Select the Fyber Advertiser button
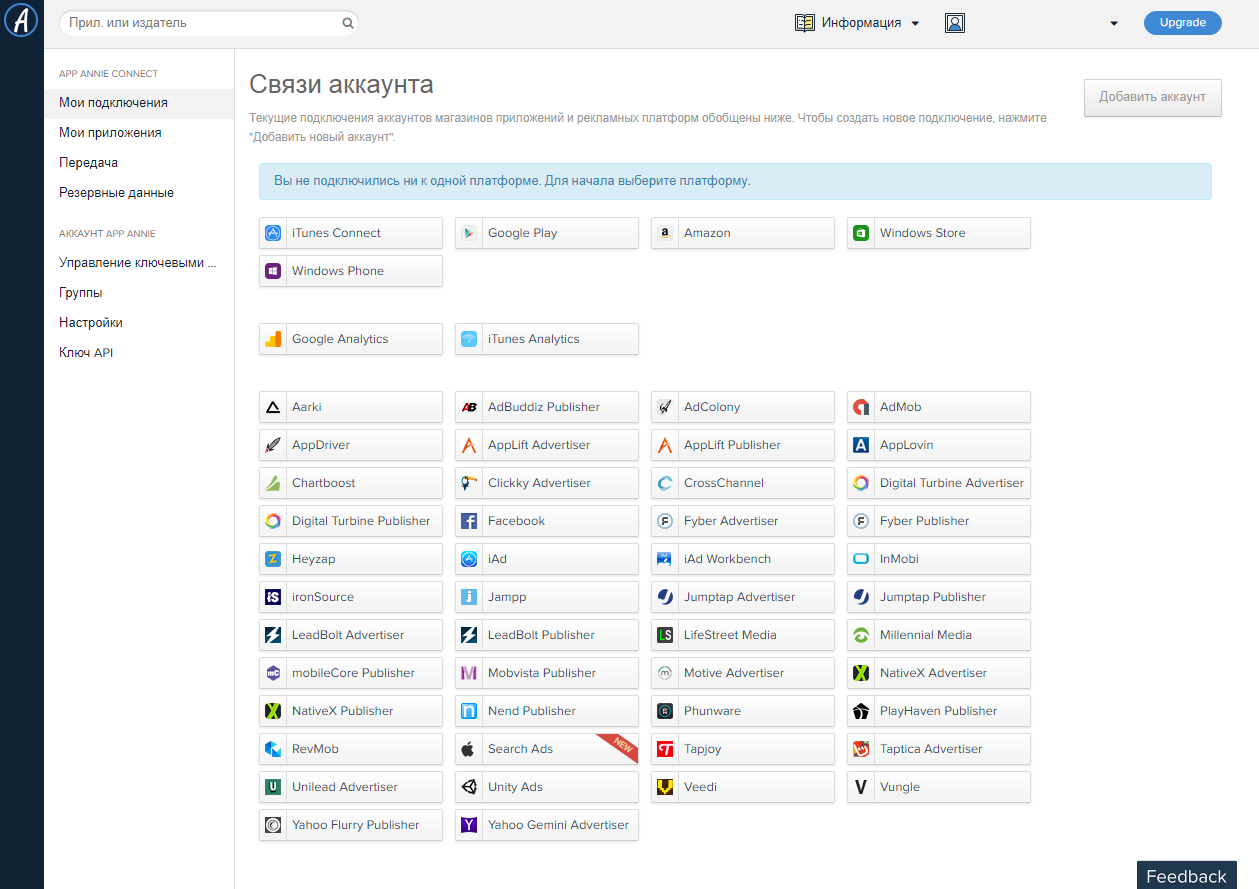 point(742,521)
